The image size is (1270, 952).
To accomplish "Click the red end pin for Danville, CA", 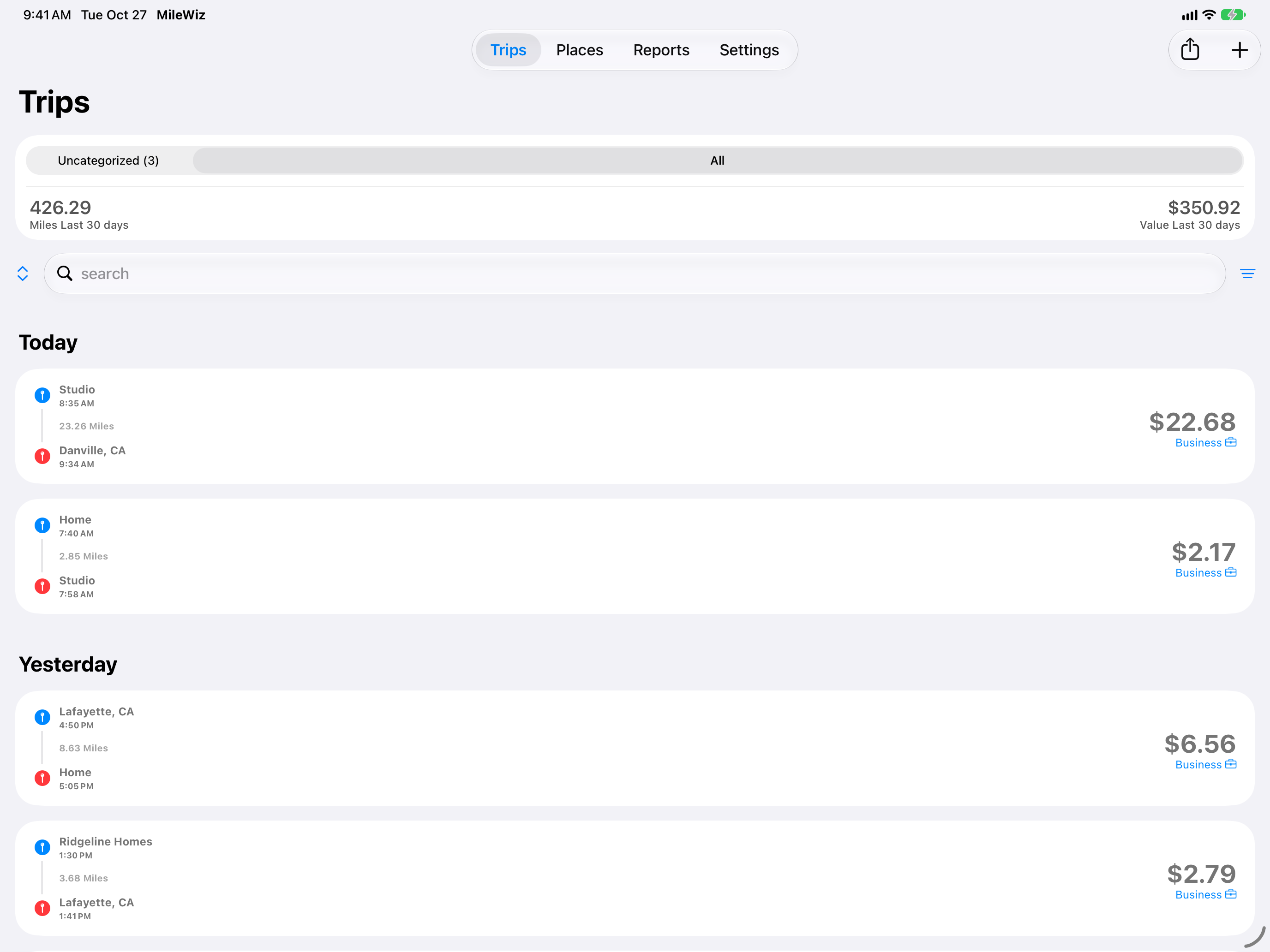I will coord(42,456).
